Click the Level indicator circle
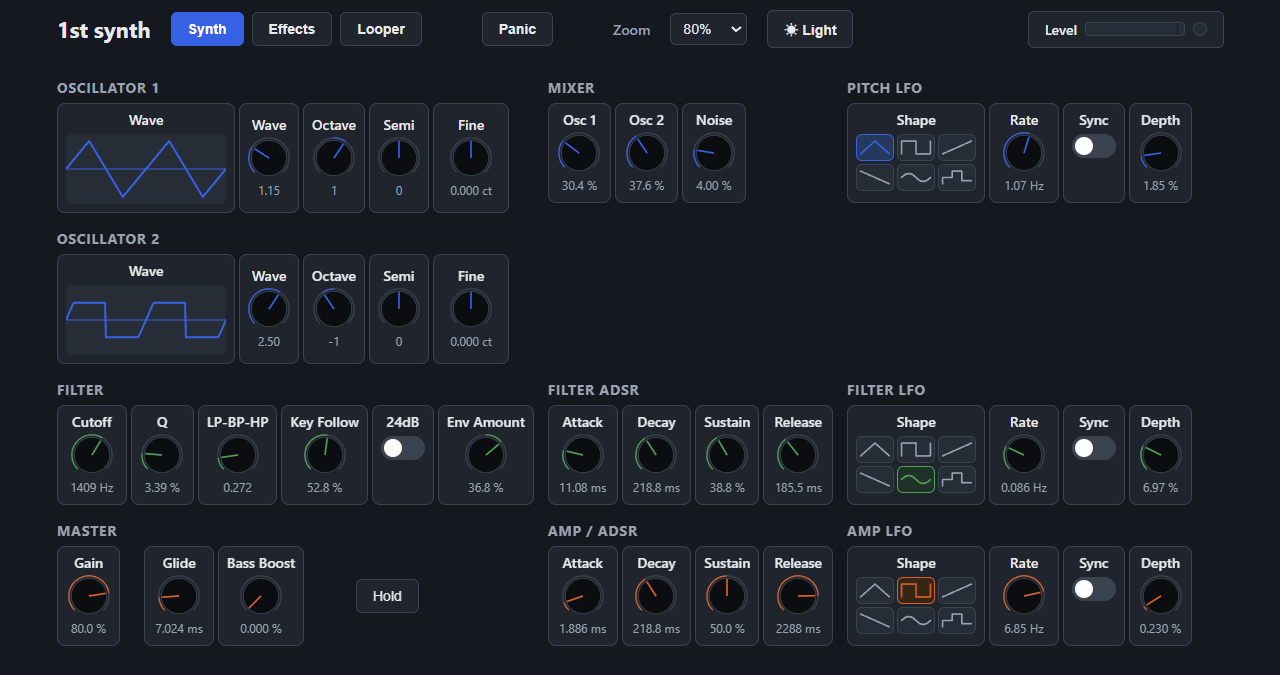Viewport: 1280px width, 675px height. (x=1200, y=29)
